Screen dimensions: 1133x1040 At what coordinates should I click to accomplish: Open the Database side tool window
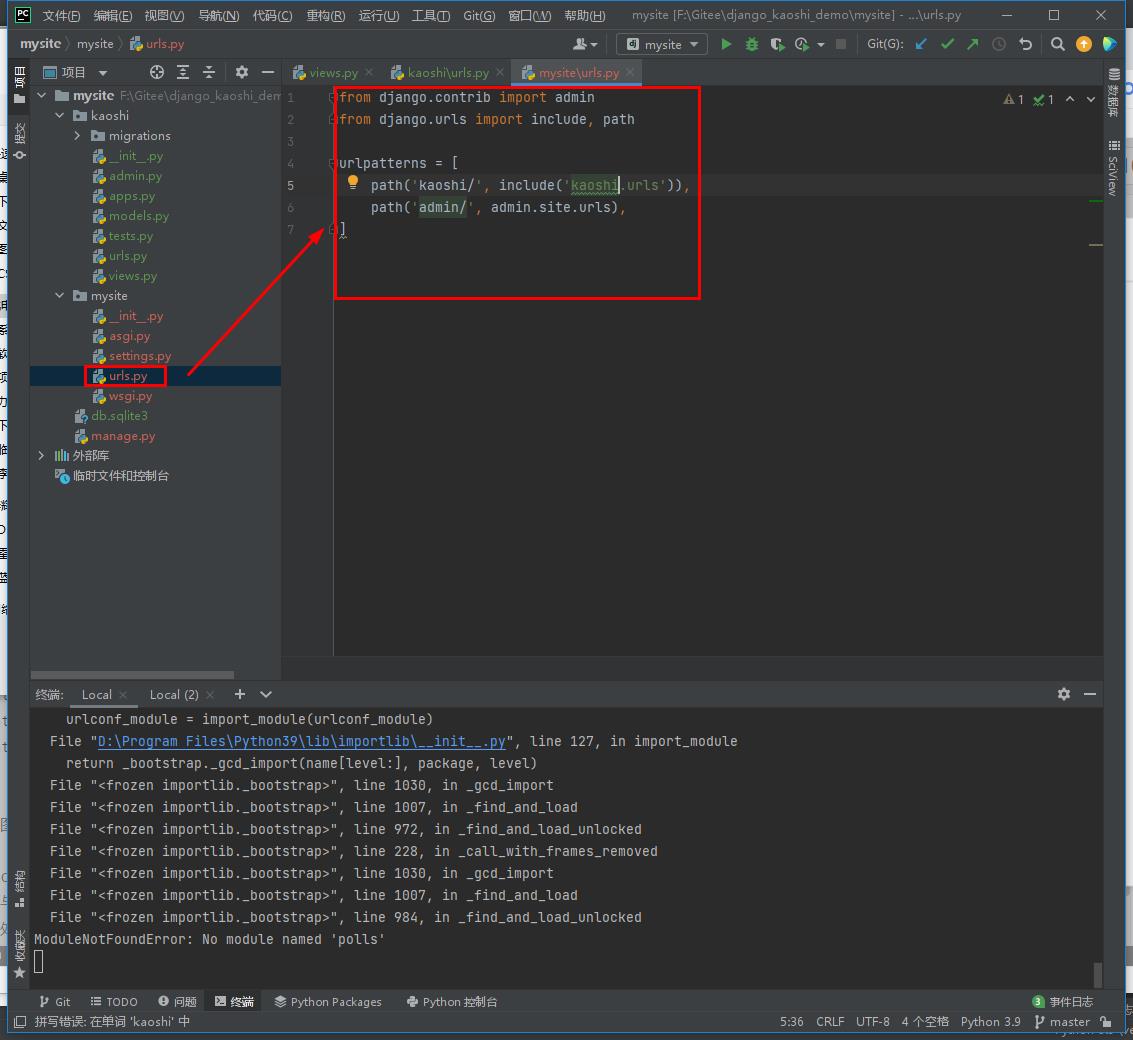pos(1113,92)
